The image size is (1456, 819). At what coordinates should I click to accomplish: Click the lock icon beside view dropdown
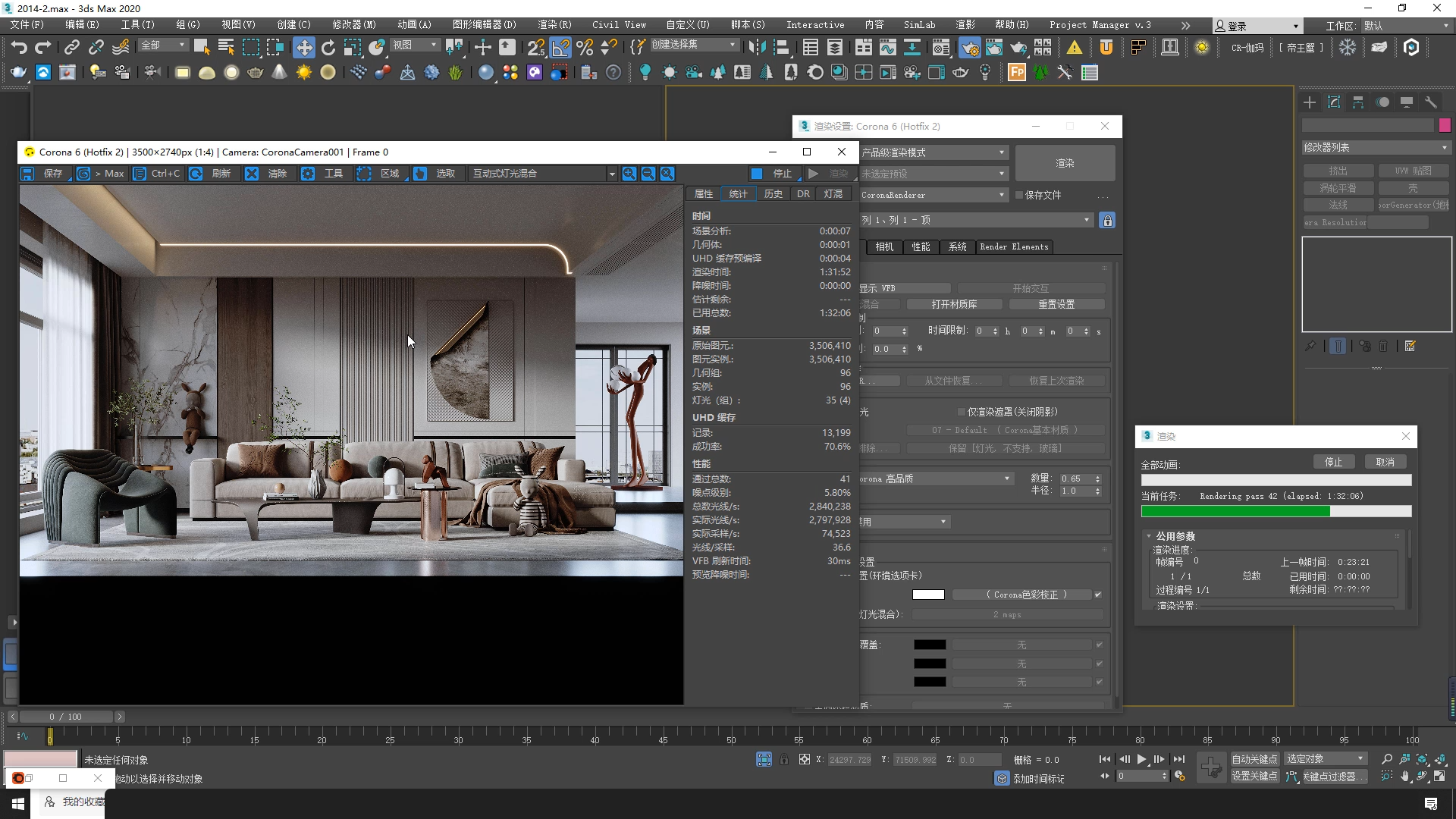1107,221
